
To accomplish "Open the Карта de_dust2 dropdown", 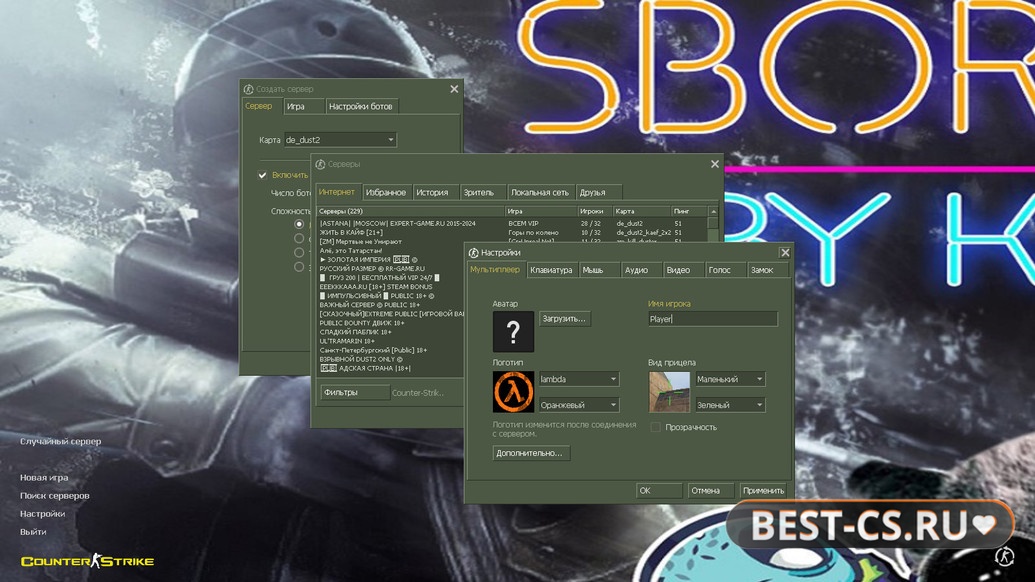I will click(340, 140).
